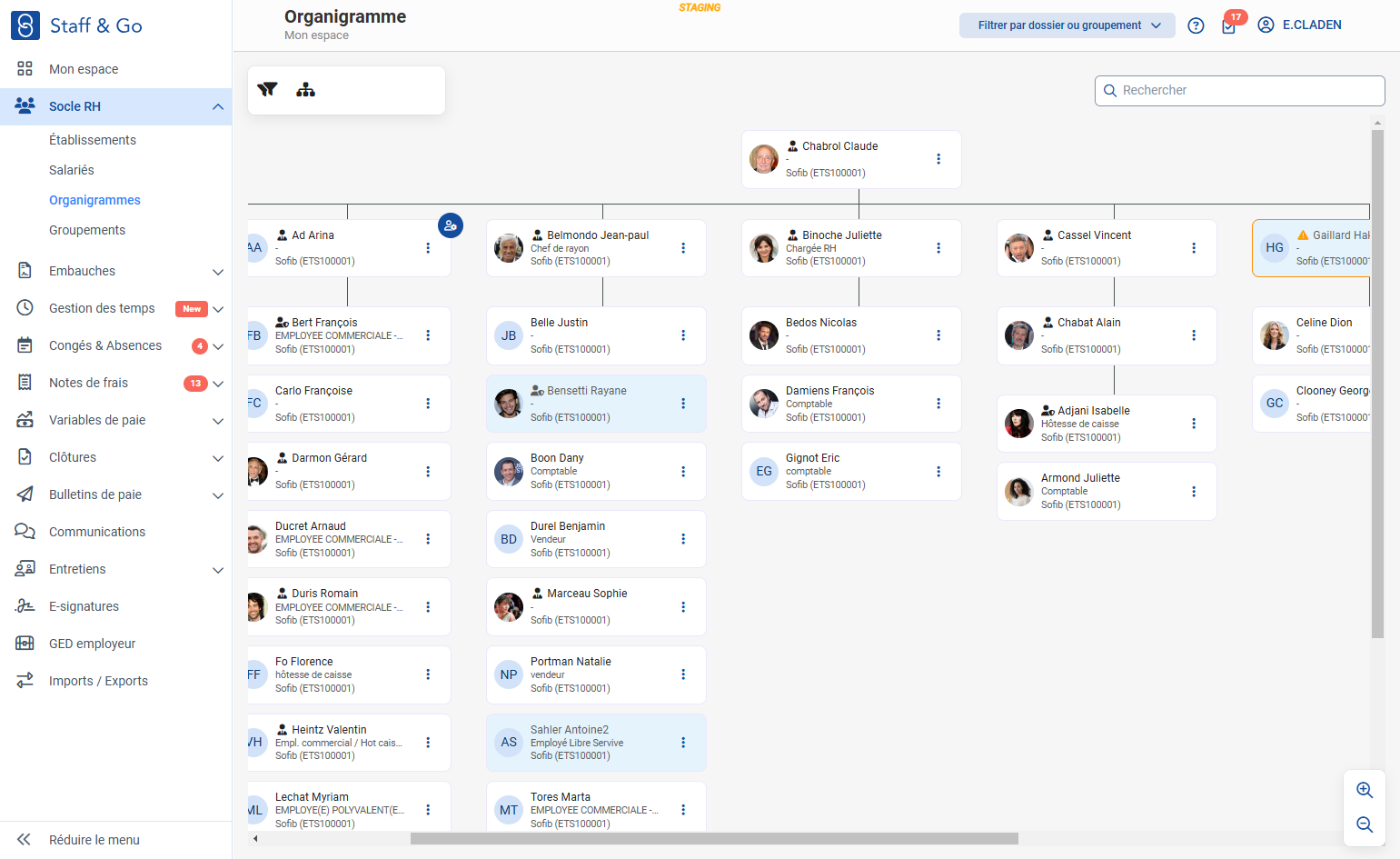Select the Sahler Antoine2 card name

click(x=570, y=730)
